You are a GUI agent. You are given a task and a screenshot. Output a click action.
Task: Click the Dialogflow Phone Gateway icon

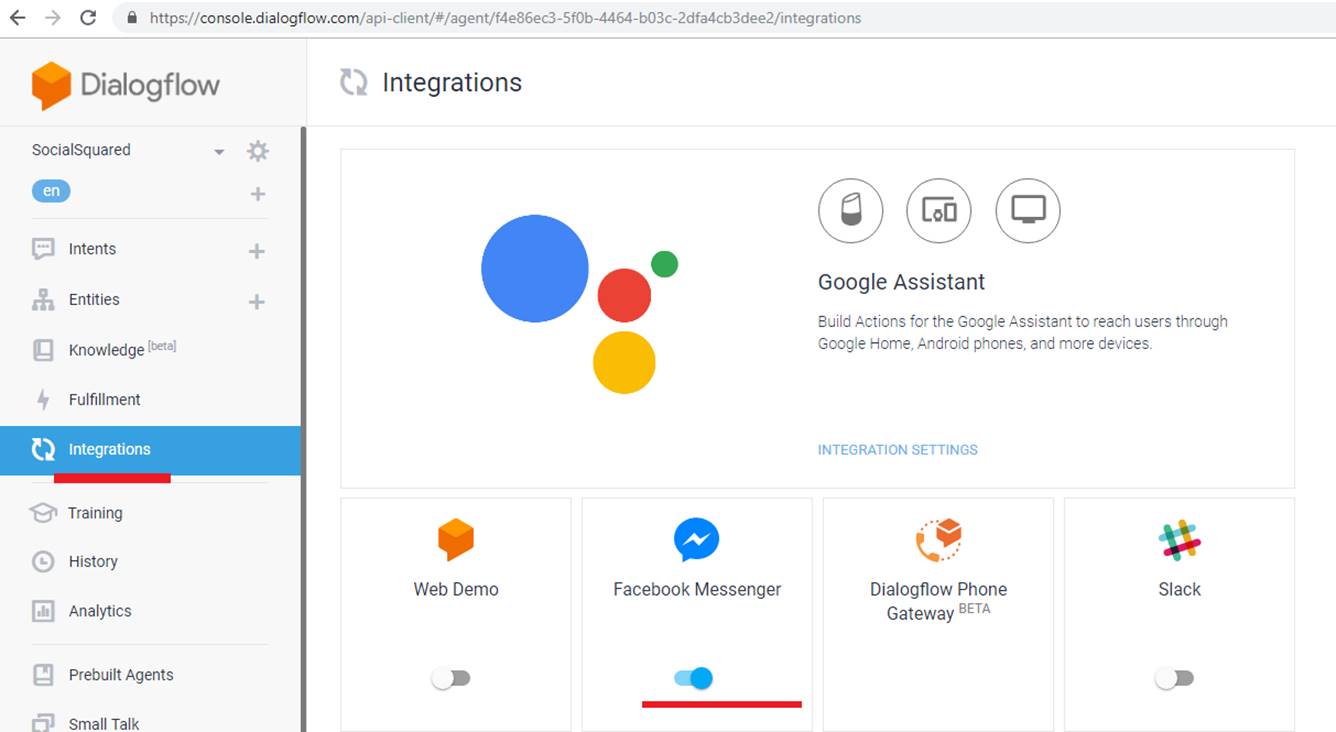[x=938, y=540]
